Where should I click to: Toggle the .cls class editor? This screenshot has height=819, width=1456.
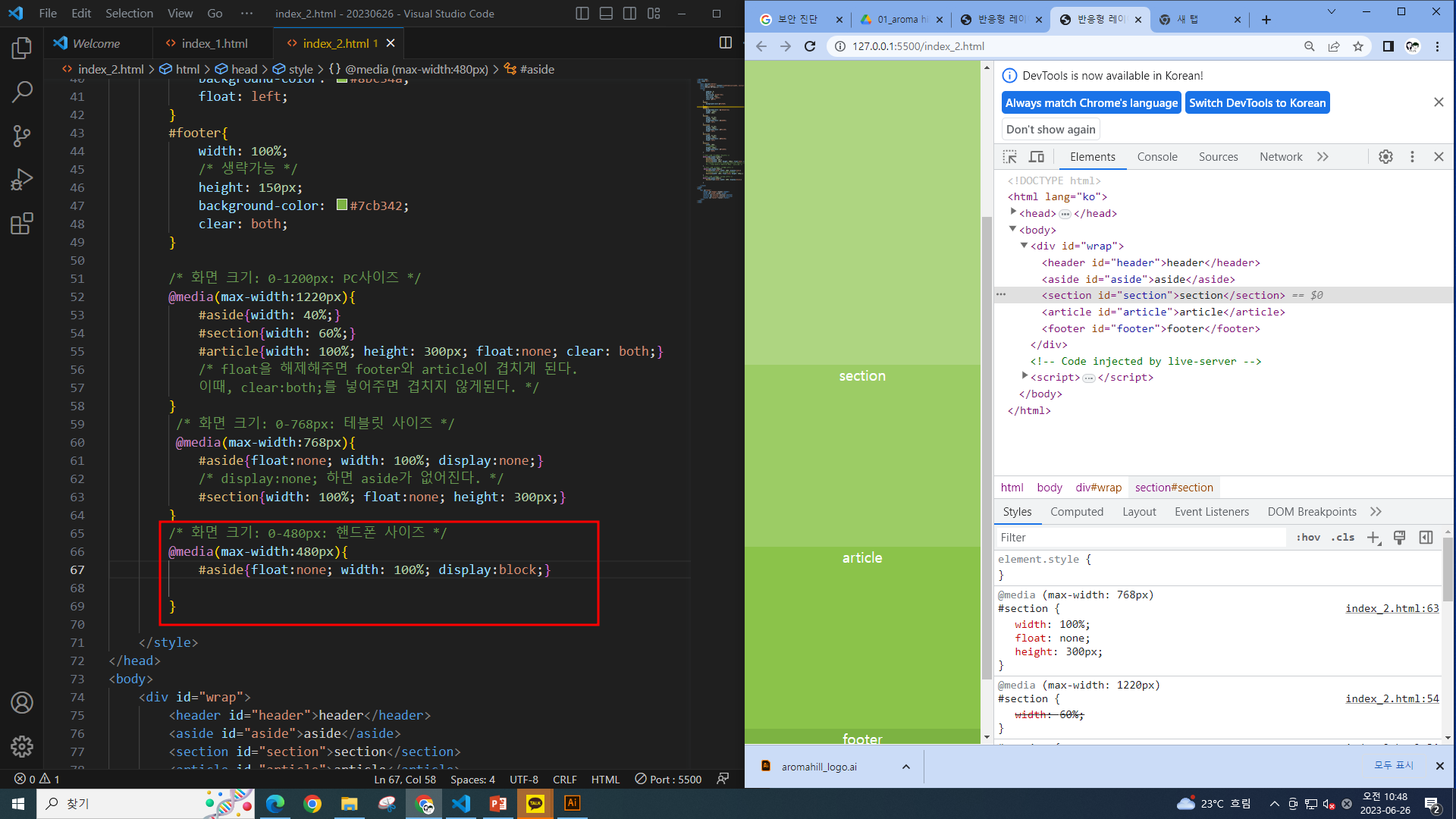[1343, 538]
